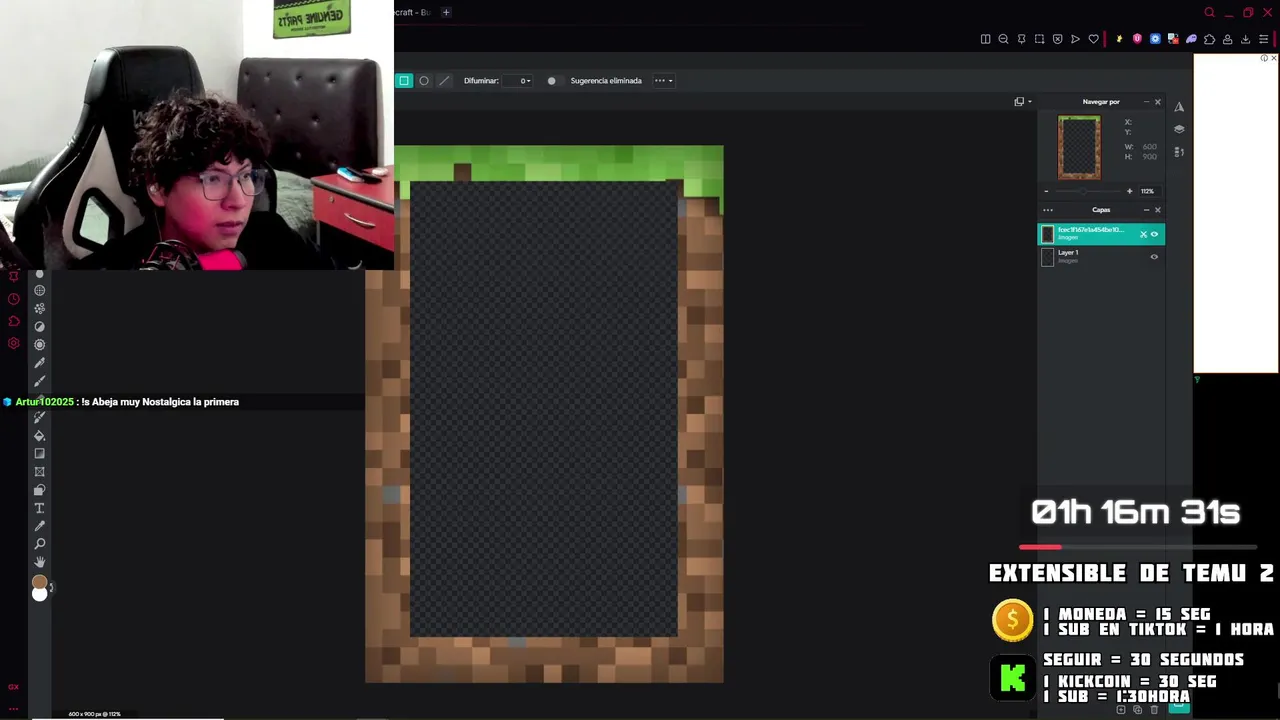Select the Frame tool with crossed box
The width and height of the screenshot is (1280, 720).
pyautogui.click(x=40, y=472)
